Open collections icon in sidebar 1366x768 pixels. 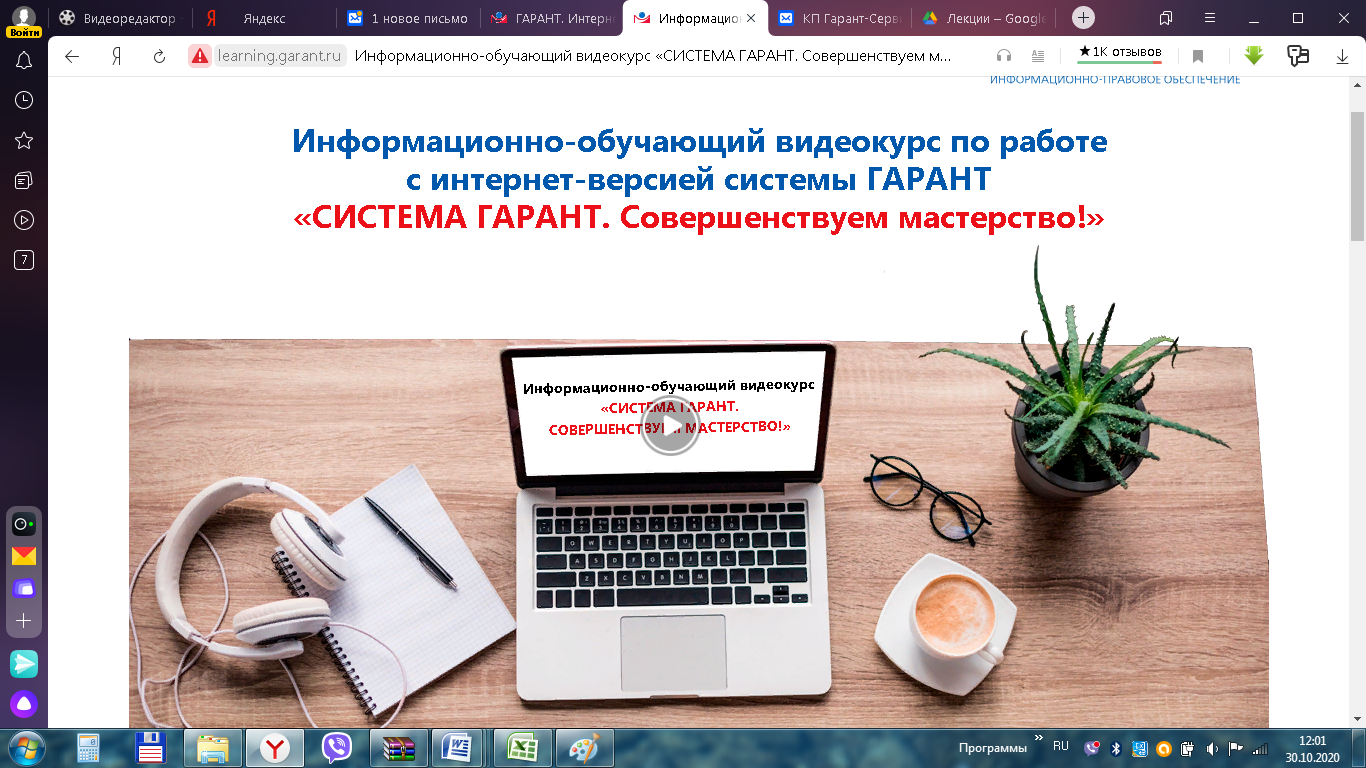coord(24,180)
